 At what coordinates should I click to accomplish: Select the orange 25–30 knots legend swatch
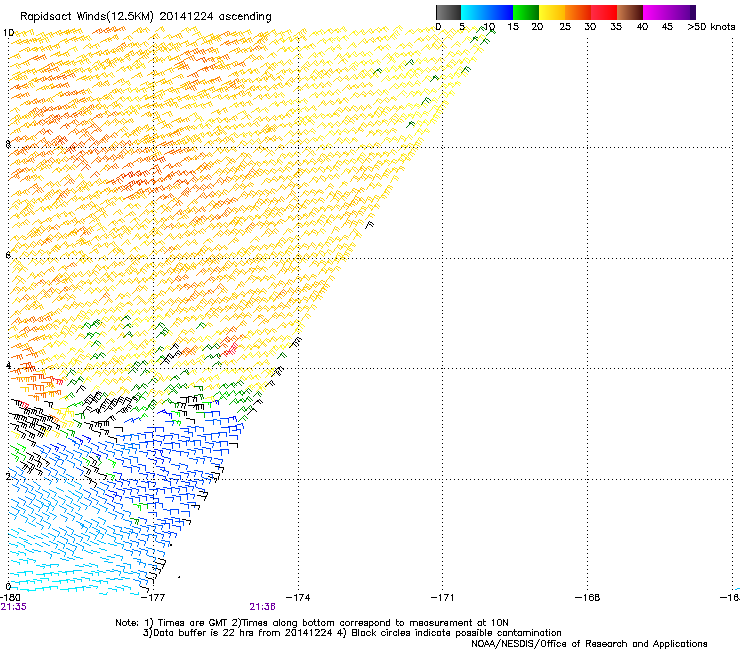click(x=578, y=12)
